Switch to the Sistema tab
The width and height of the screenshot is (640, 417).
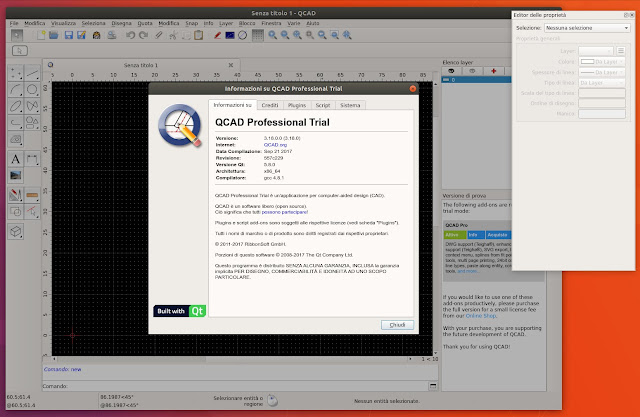click(350, 105)
